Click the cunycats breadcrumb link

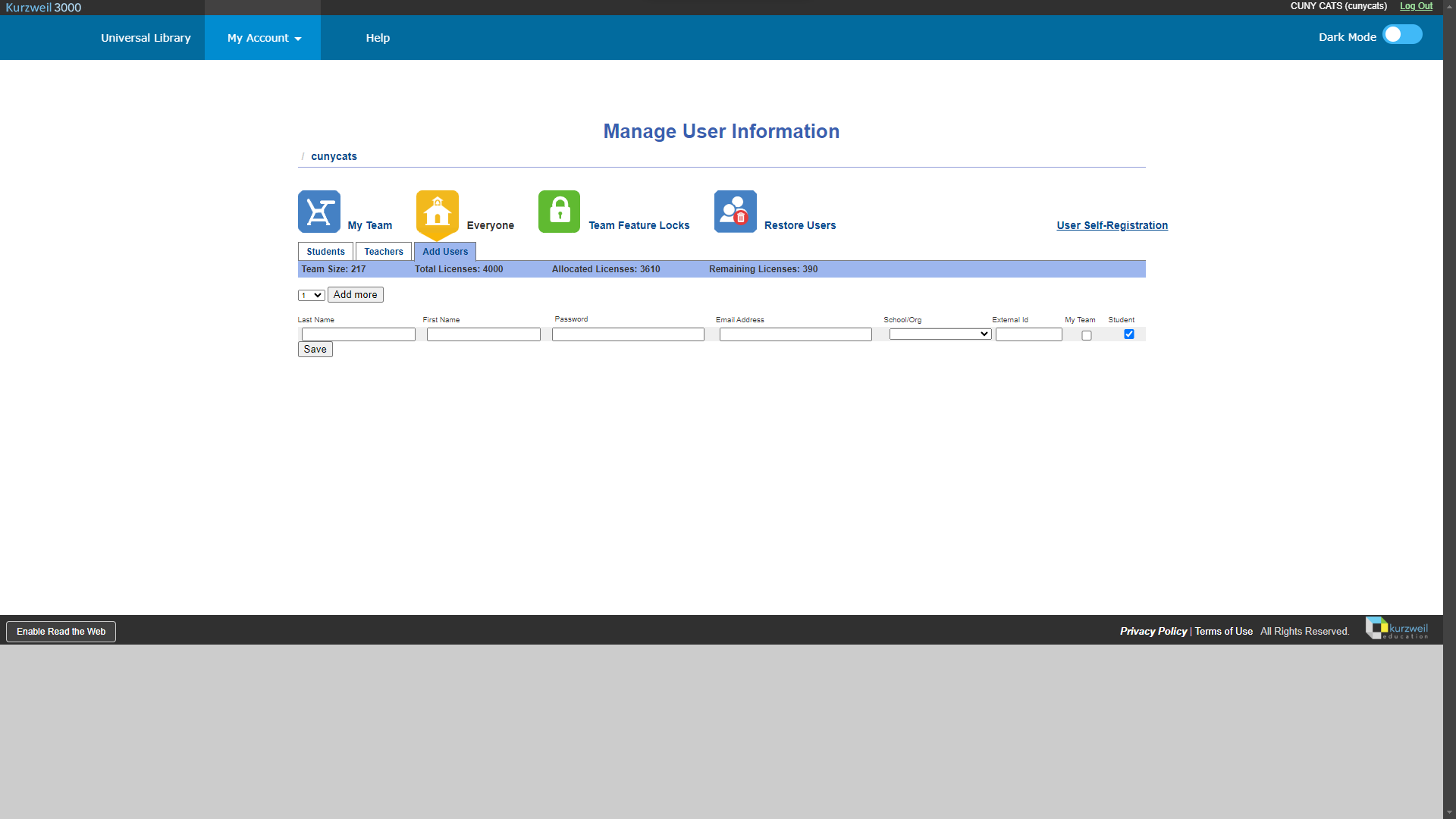334,157
